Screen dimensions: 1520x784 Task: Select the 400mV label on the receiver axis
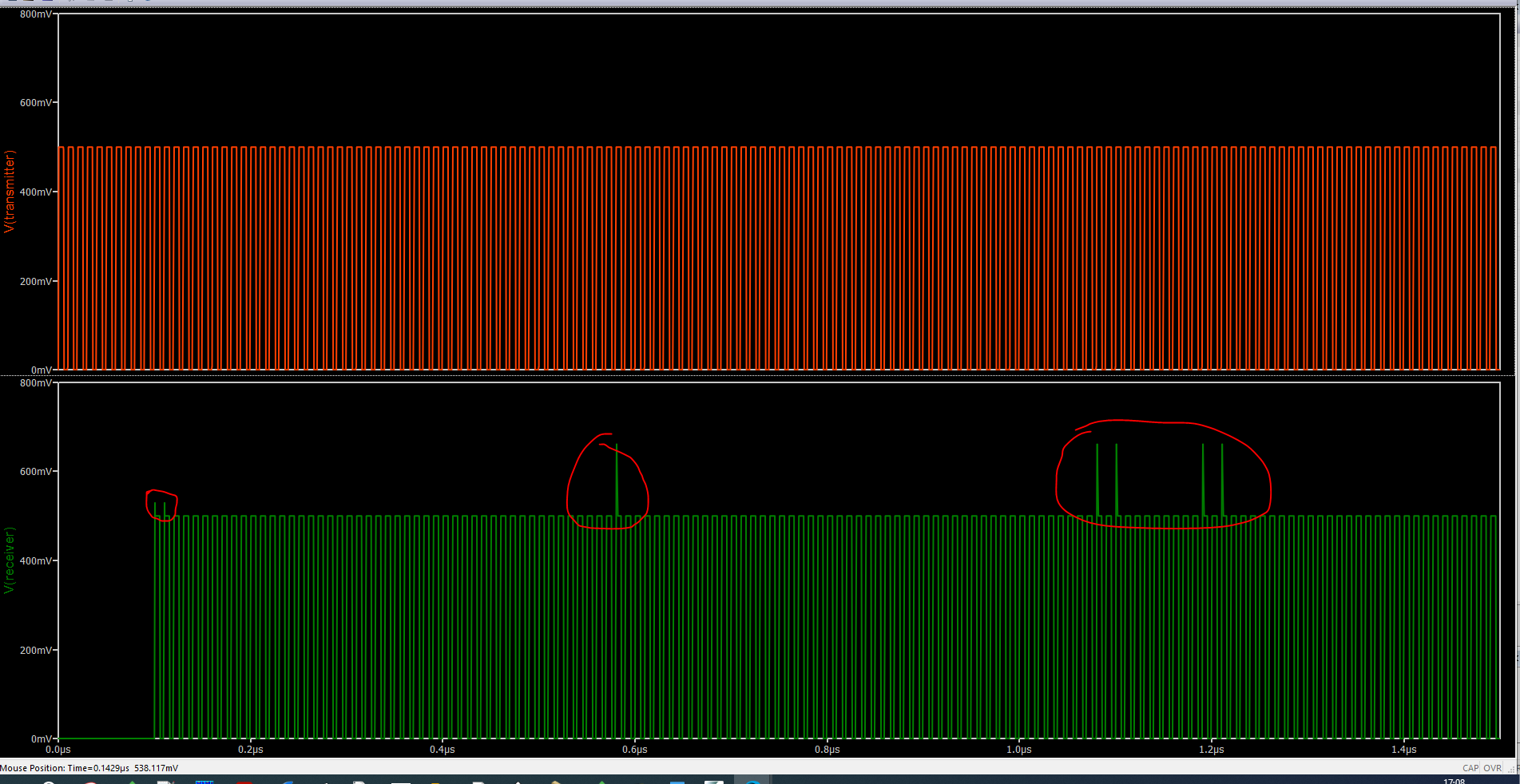[36, 561]
